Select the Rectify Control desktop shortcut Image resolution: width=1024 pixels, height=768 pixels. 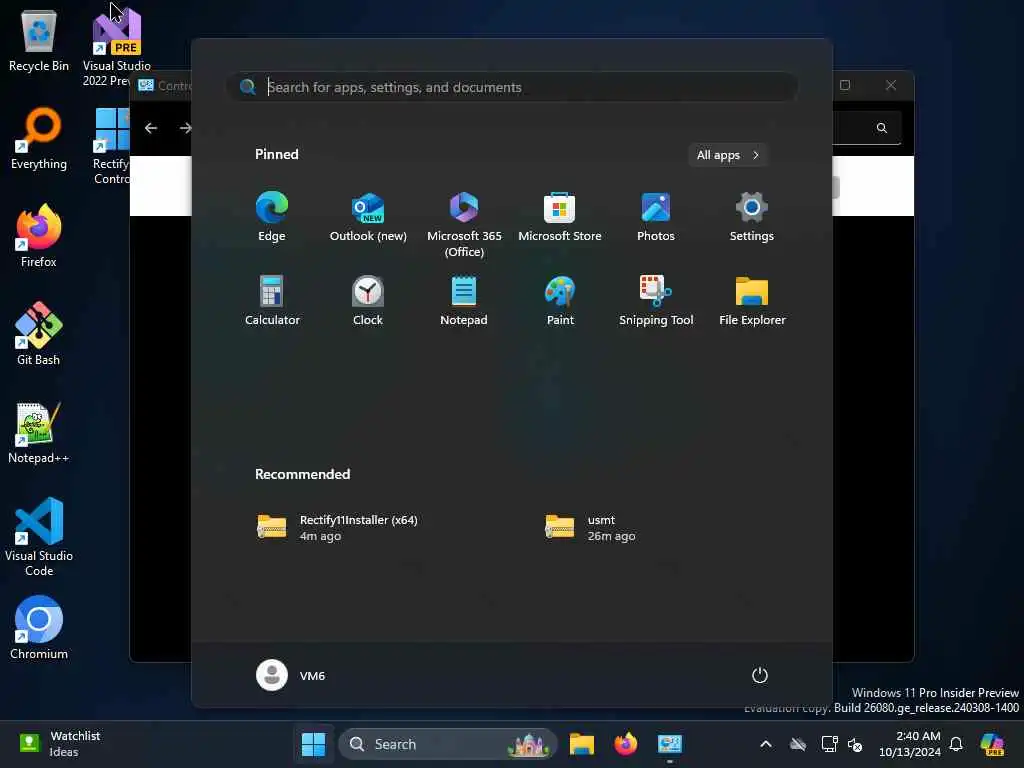111,146
